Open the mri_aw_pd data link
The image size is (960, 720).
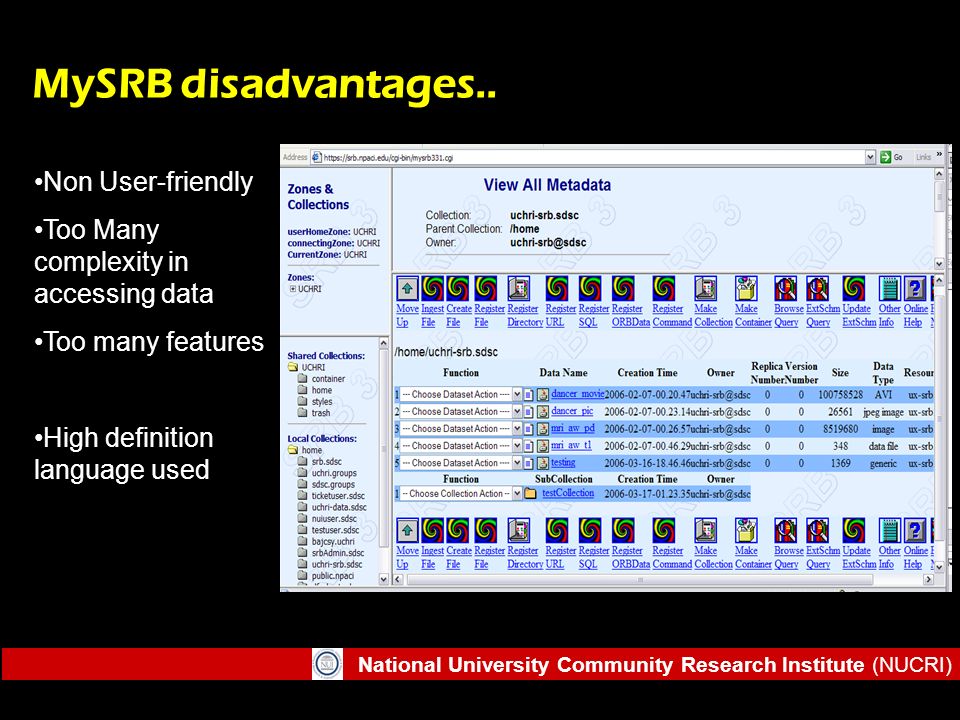572,428
